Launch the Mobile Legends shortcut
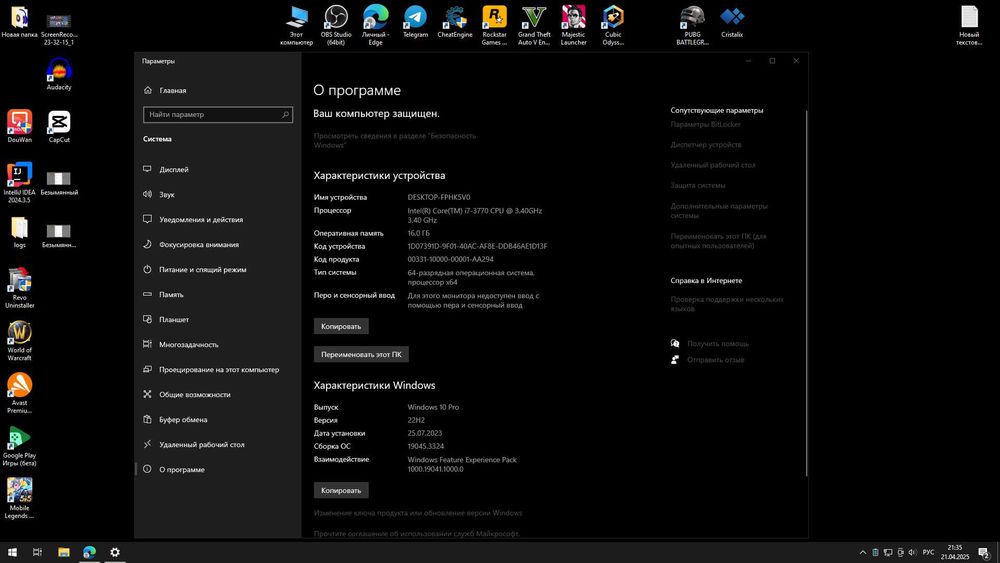This screenshot has height=563, width=1000. [x=19, y=499]
